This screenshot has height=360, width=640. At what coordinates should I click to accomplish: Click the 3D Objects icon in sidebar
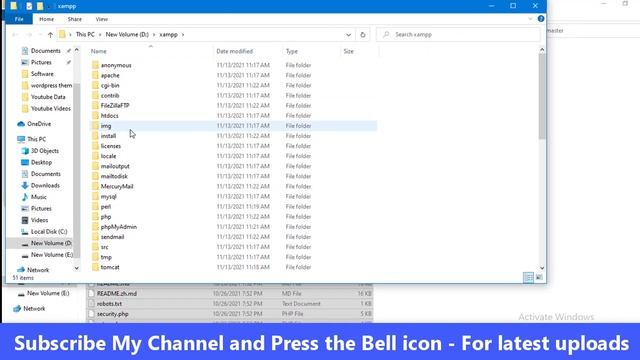tap(25, 151)
